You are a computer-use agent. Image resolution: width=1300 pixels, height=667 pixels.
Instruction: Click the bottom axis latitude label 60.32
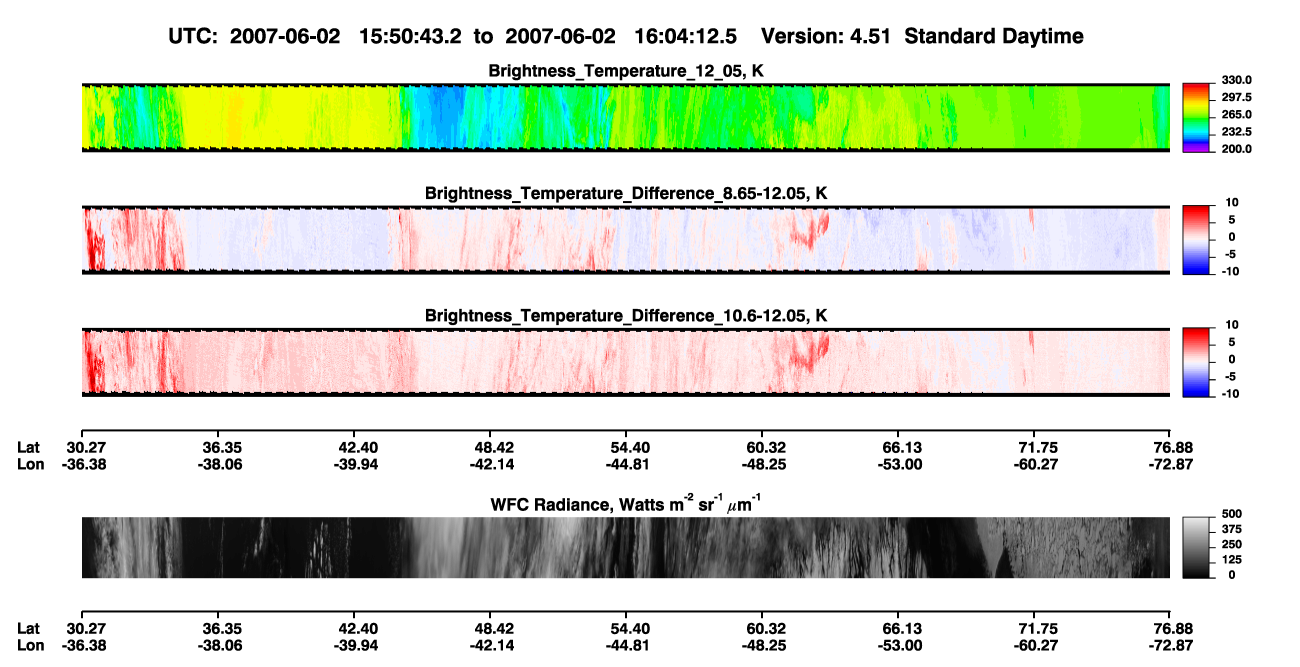tap(766, 628)
